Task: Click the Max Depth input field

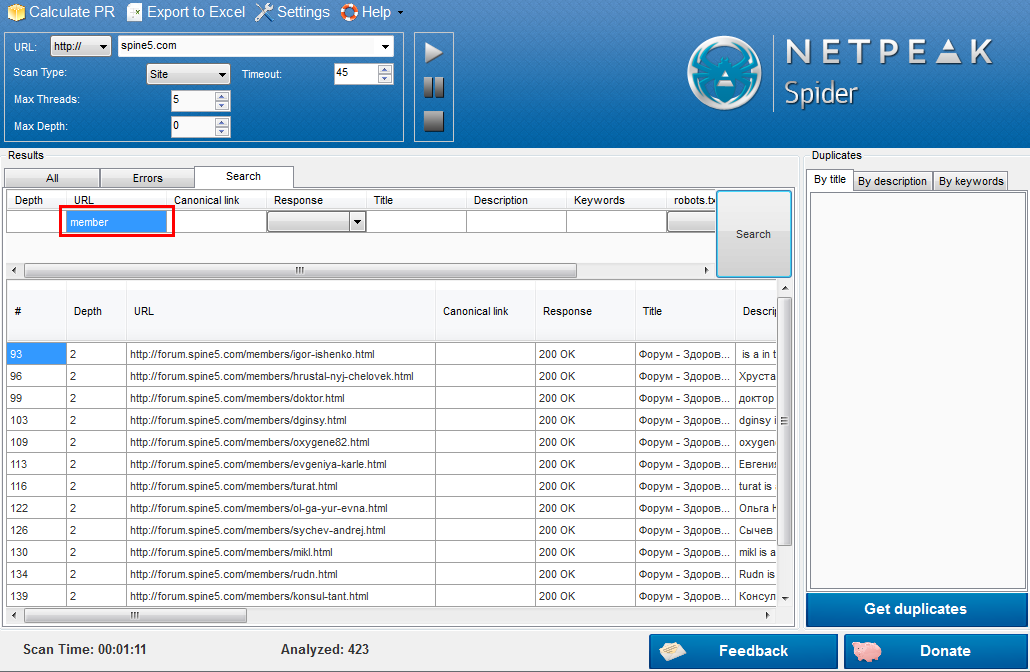Action: pyautogui.click(x=193, y=127)
